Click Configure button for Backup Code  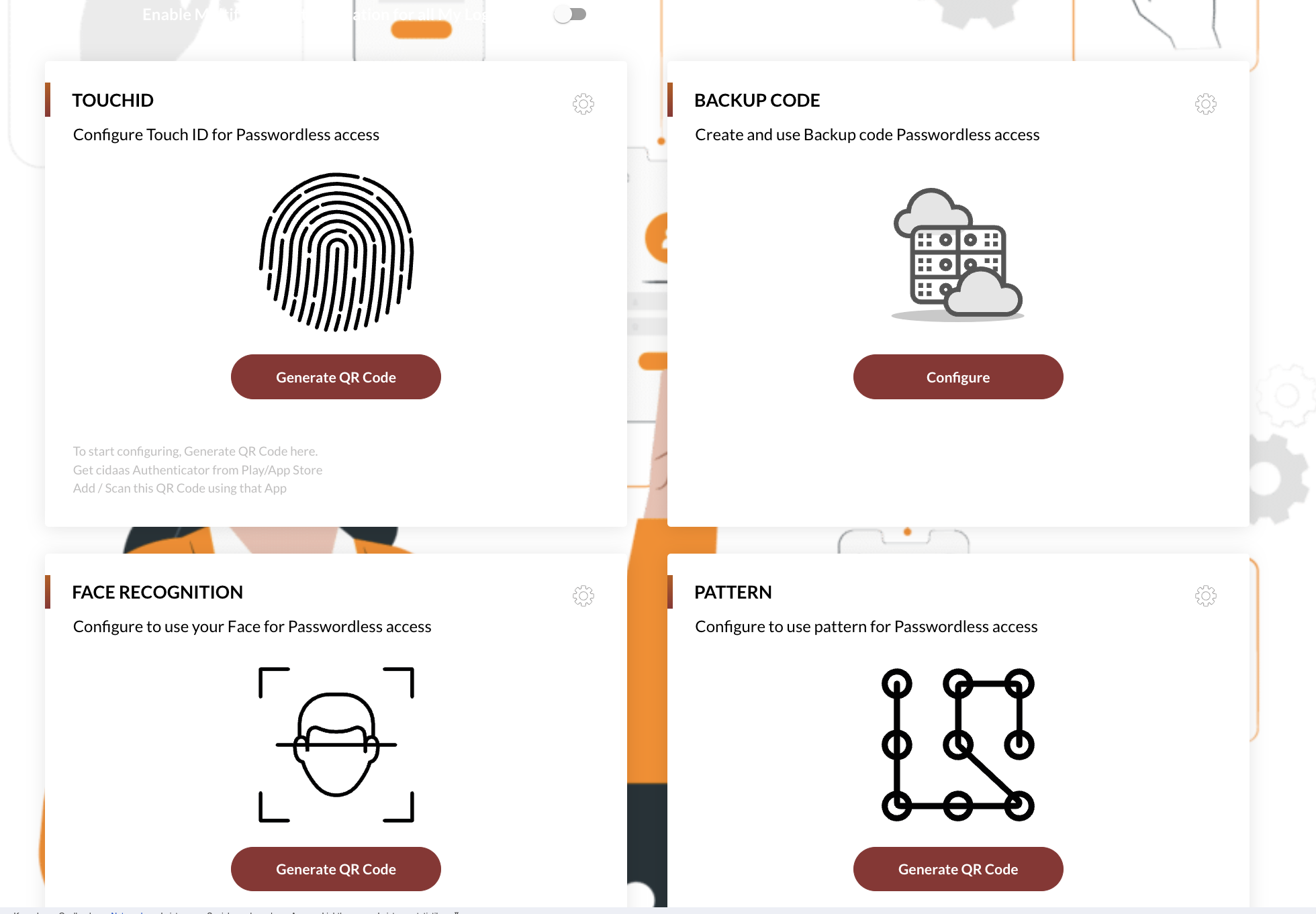pyautogui.click(x=958, y=377)
